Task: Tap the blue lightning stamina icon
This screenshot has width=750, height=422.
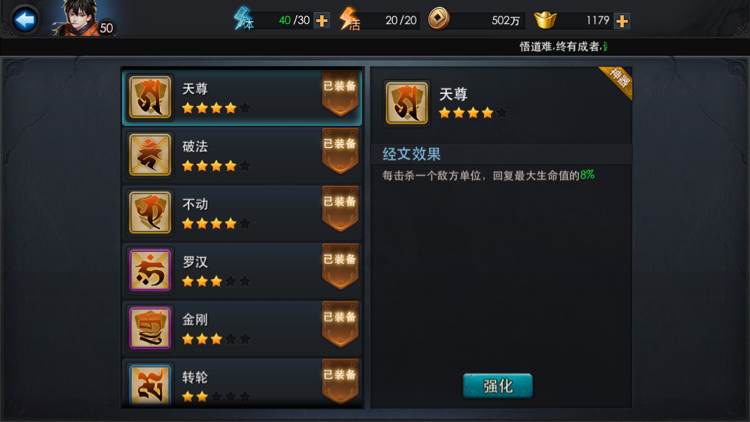Action: click(243, 19)
